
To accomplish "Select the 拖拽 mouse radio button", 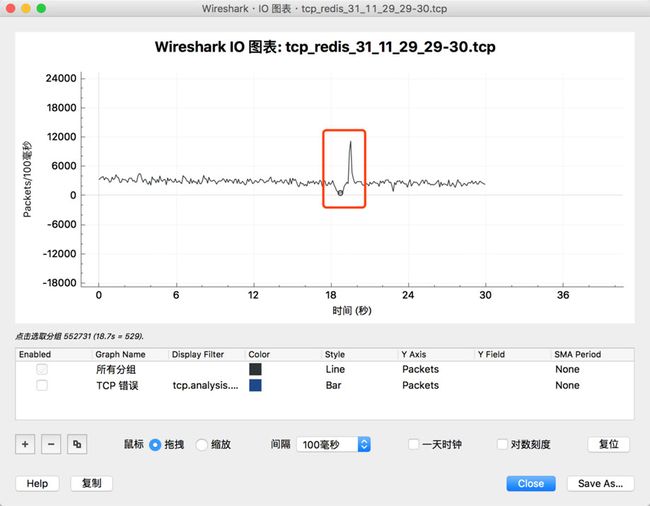I will coord(155,445).
